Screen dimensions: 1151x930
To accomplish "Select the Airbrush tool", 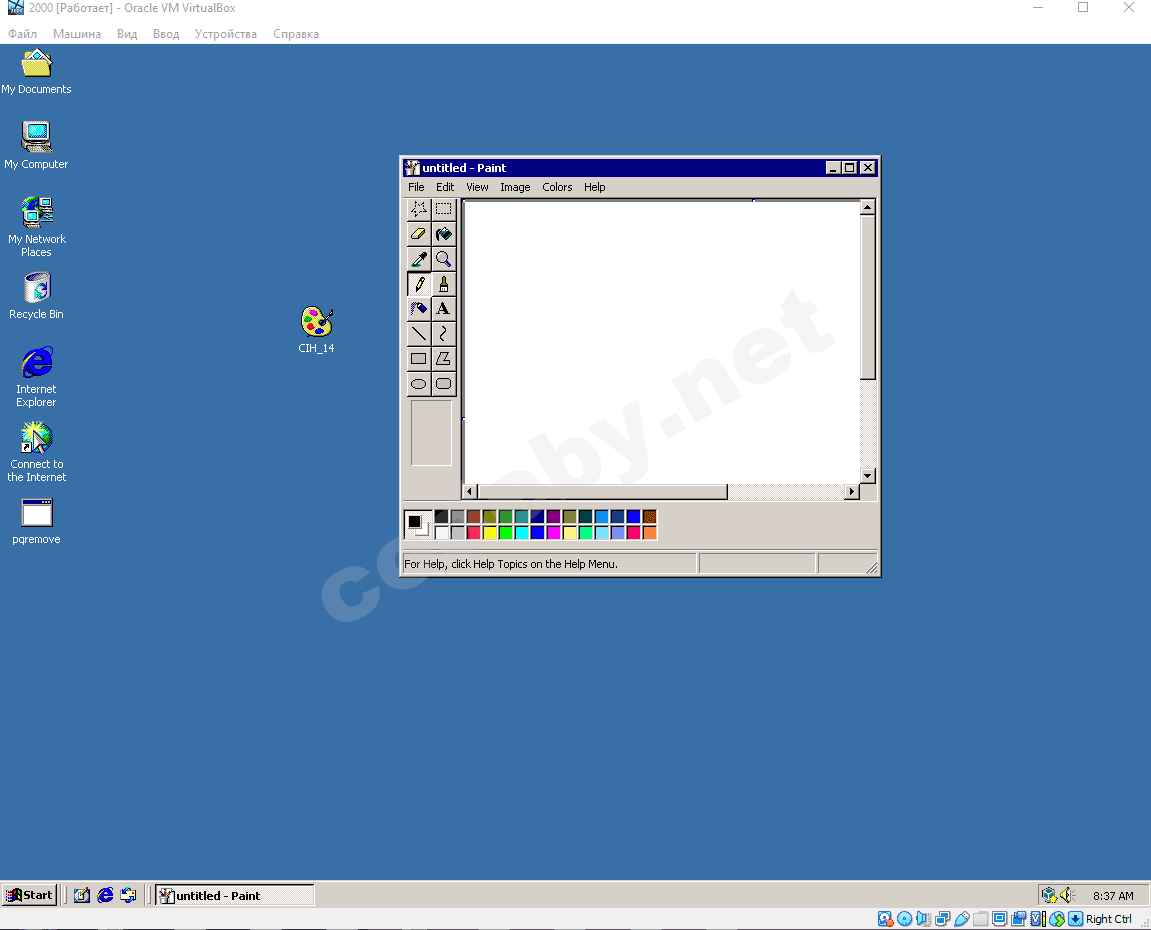I will [x=418, y=308].
